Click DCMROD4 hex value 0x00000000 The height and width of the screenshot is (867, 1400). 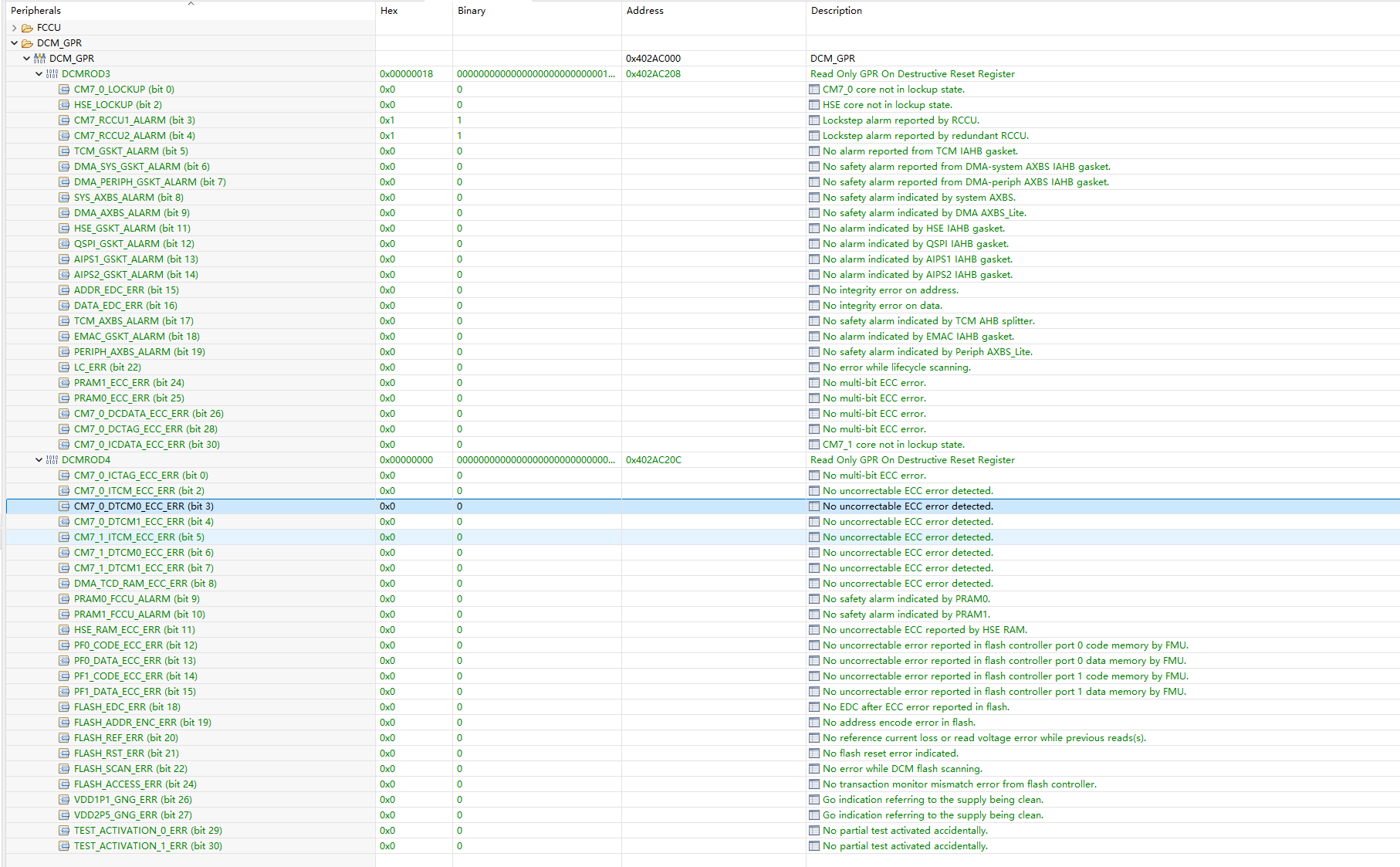point(406,460)
